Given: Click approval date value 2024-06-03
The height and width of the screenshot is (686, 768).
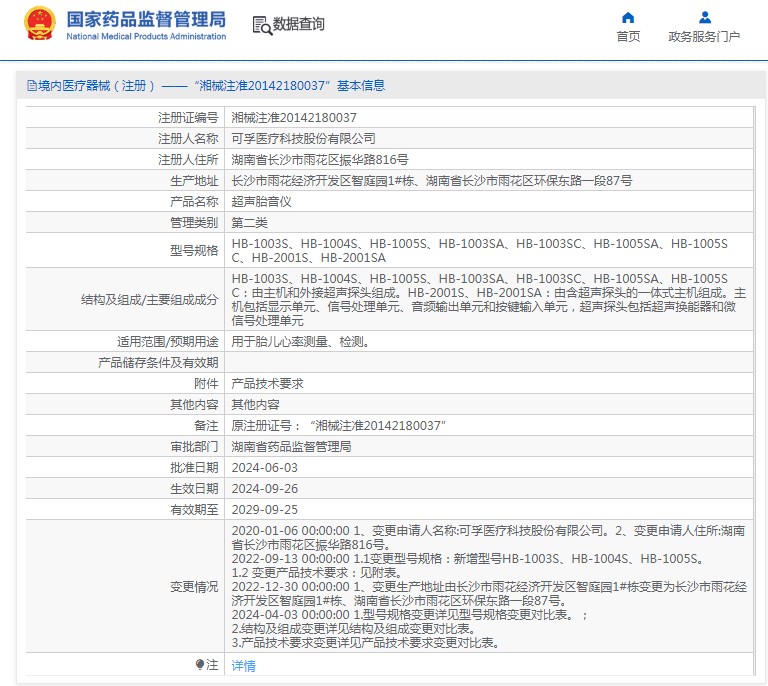Looking at the screenshot, I should (265, 467).
